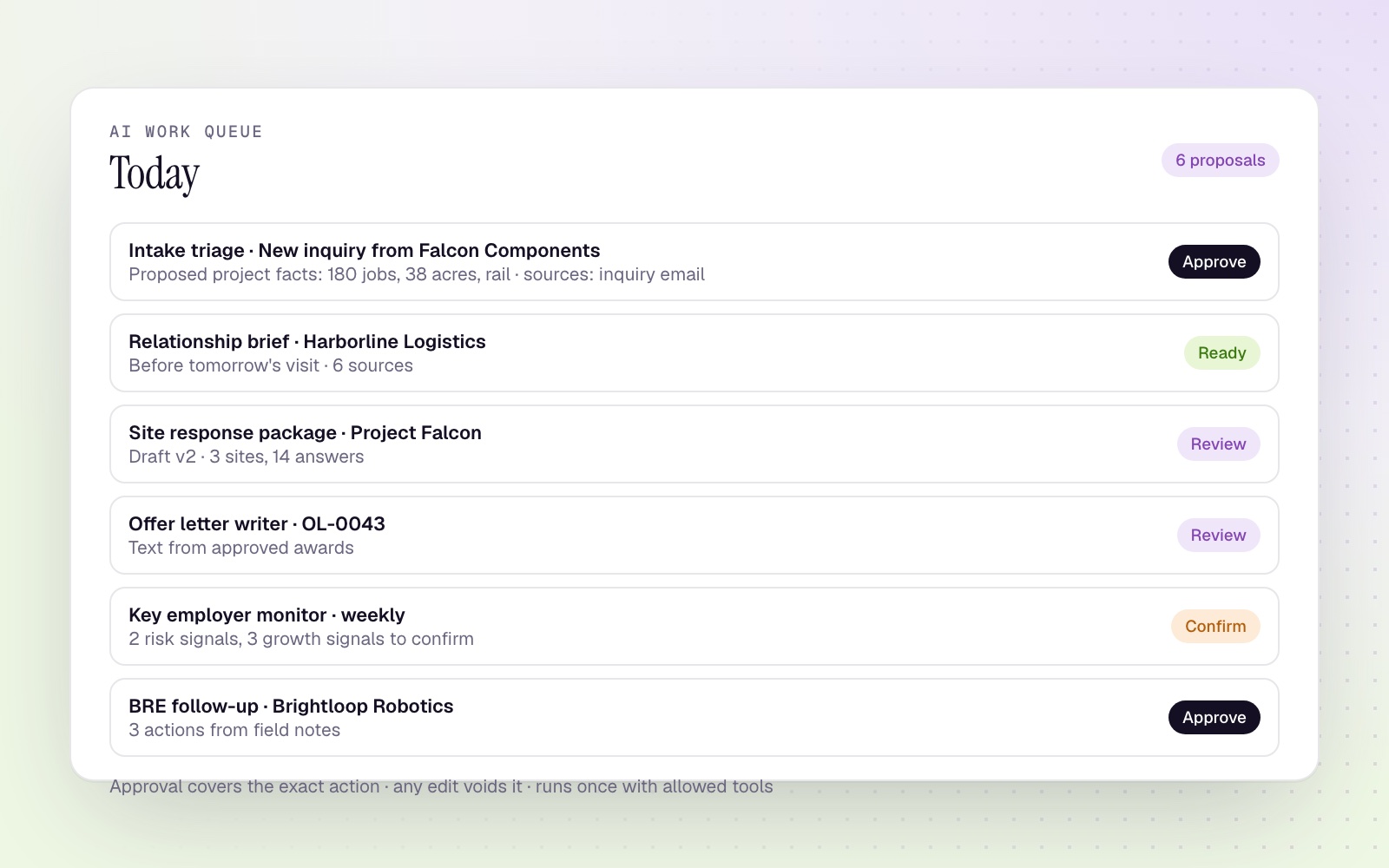This screenshot has height=868, width=1389.
Task: Open the 'Site response package · Project Falcon' title
Action: (x=305, y=433)
